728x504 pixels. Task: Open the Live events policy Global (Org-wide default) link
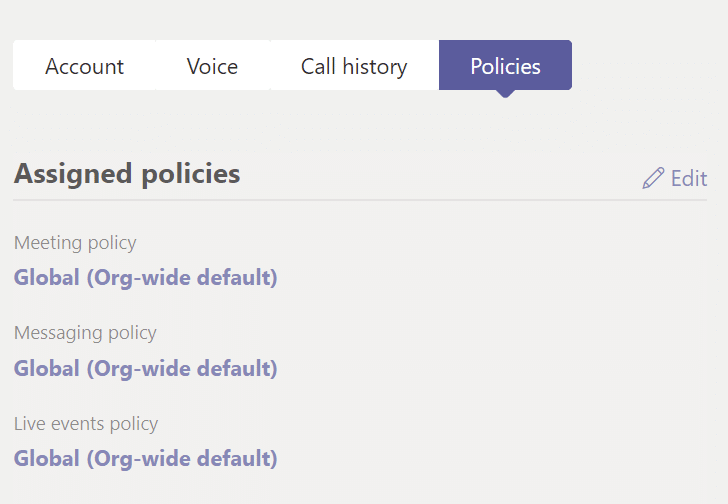[145, 459]
